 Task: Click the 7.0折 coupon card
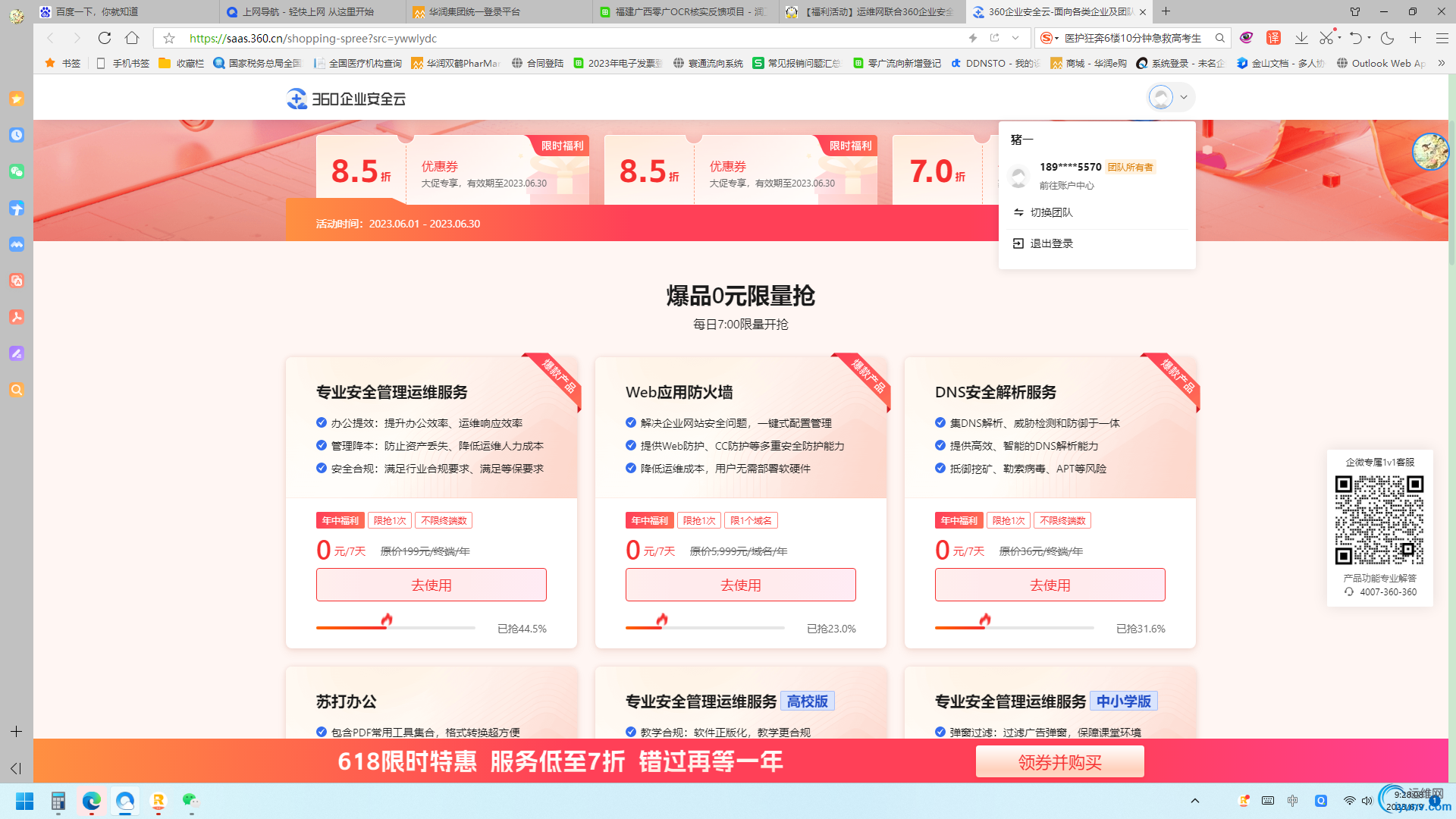pyautogui.click(x=945, y=170)
